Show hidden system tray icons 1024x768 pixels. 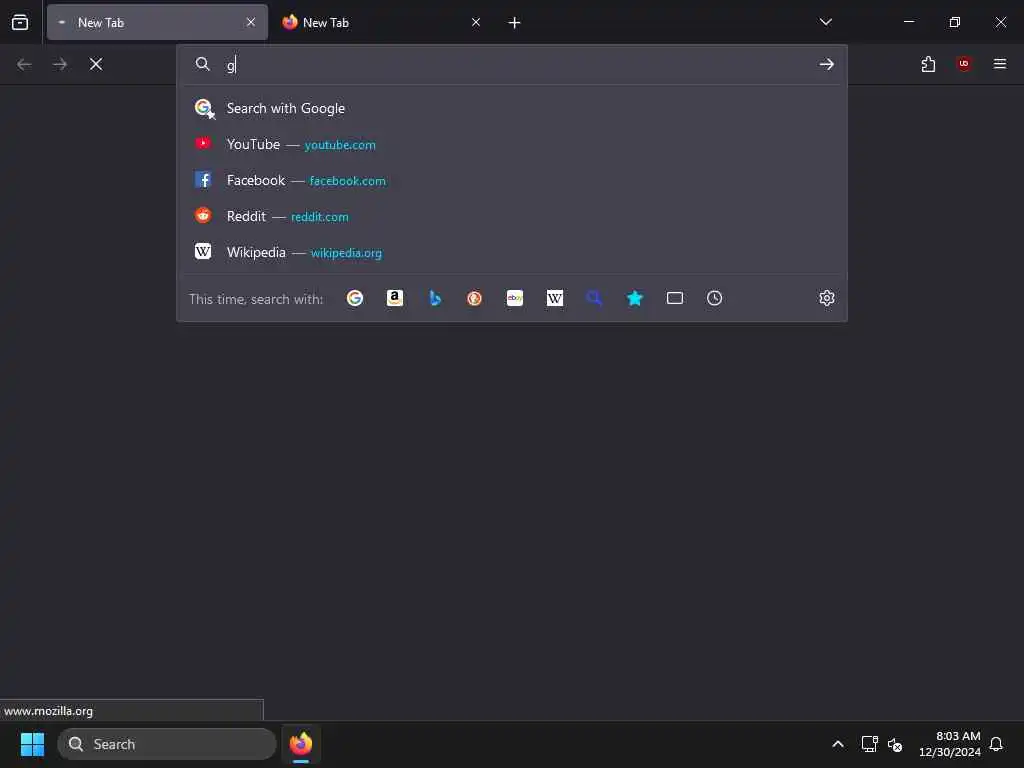(x=838, y=744)
